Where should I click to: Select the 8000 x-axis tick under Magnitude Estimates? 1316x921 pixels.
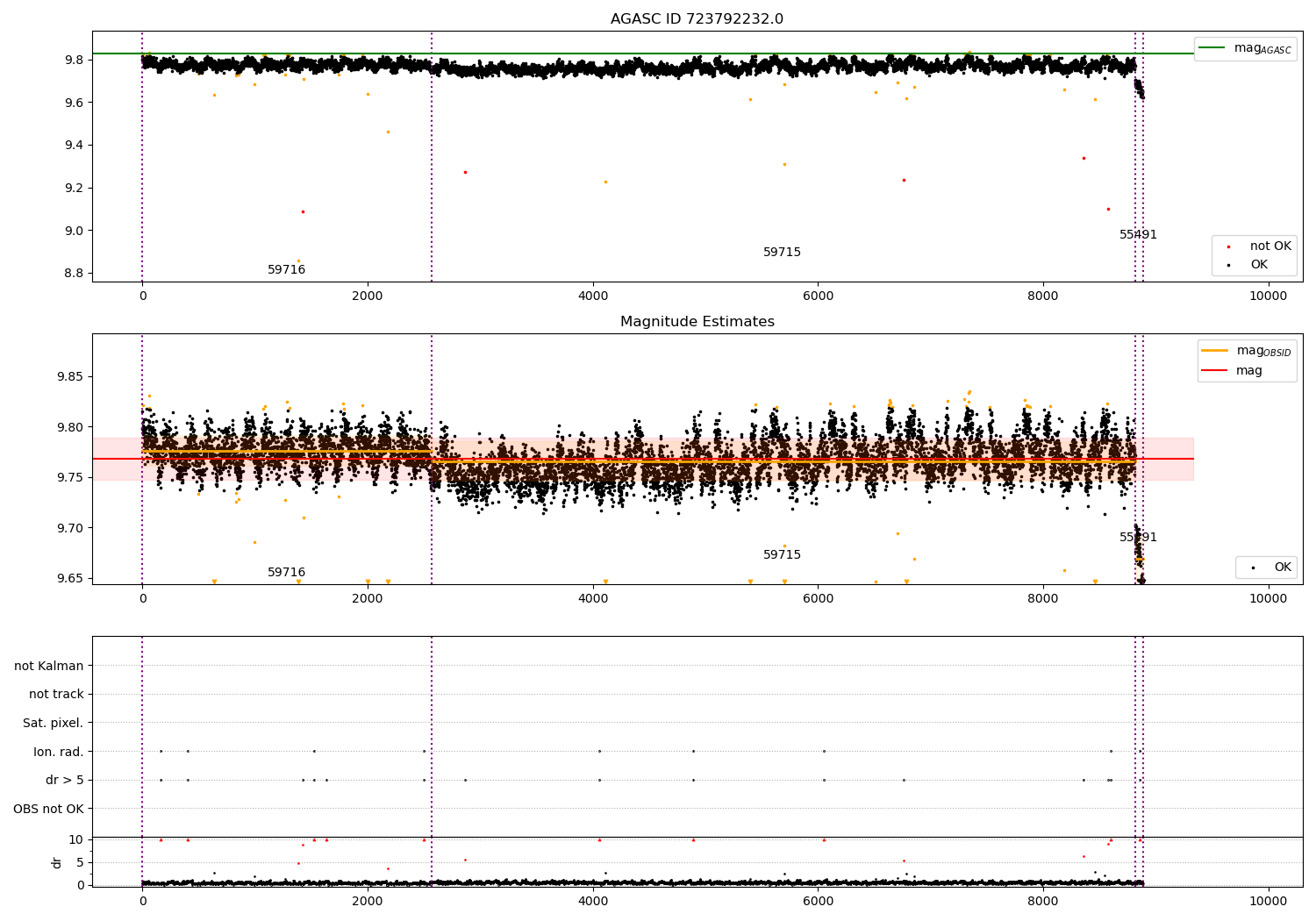coord(1043,599)
